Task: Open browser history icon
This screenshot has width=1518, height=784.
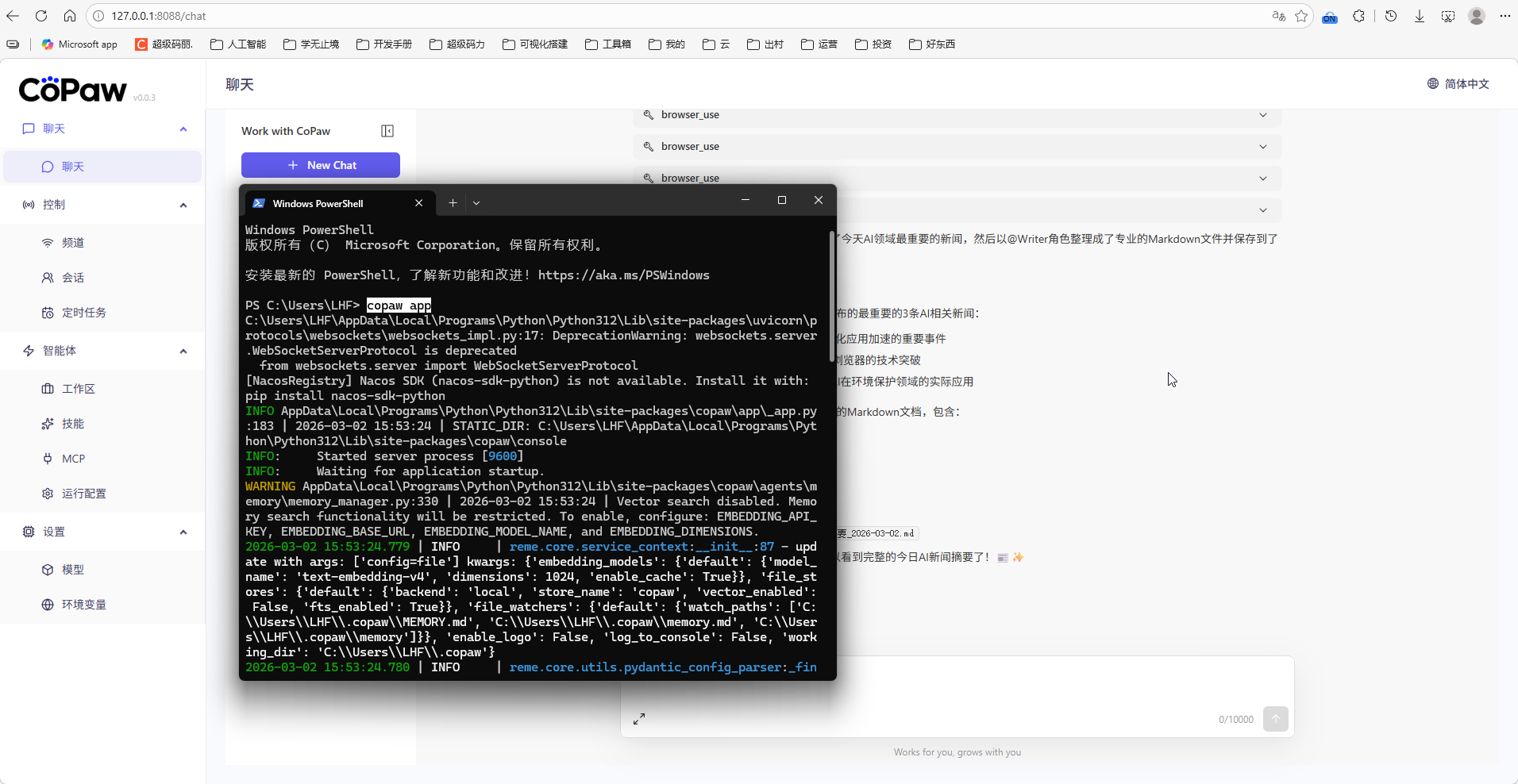Action: click(x=1391, y=16)
